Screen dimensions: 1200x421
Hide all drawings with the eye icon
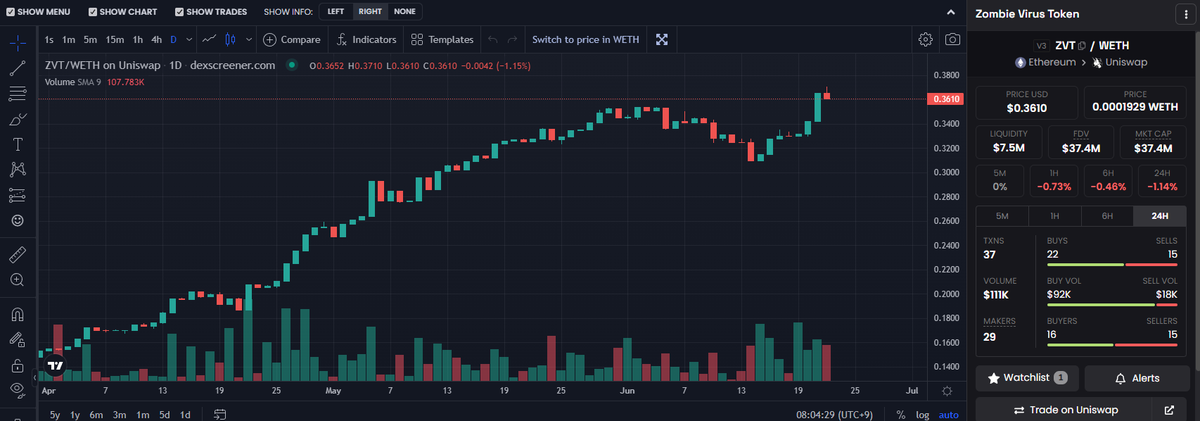coord(17,389)
